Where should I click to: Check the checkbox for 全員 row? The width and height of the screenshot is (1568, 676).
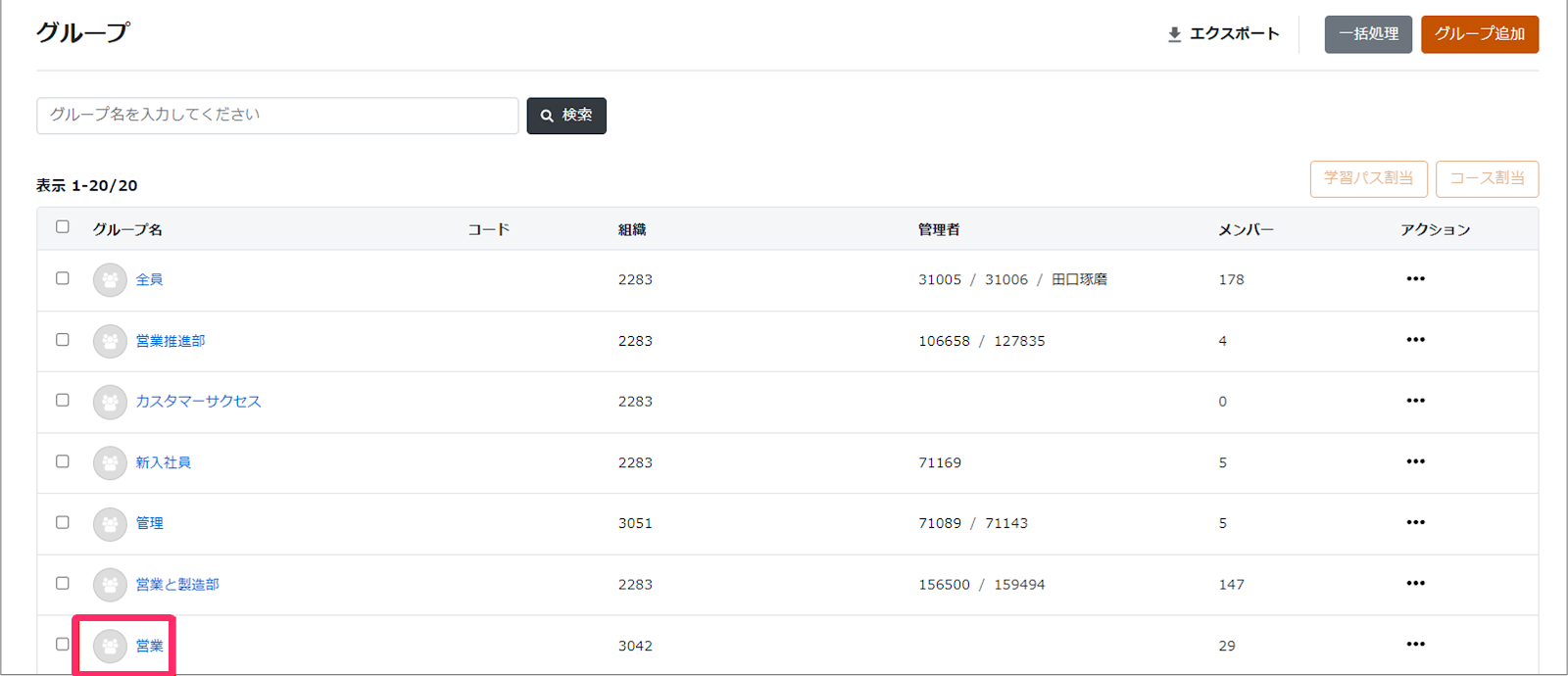[x=63, y=278]
